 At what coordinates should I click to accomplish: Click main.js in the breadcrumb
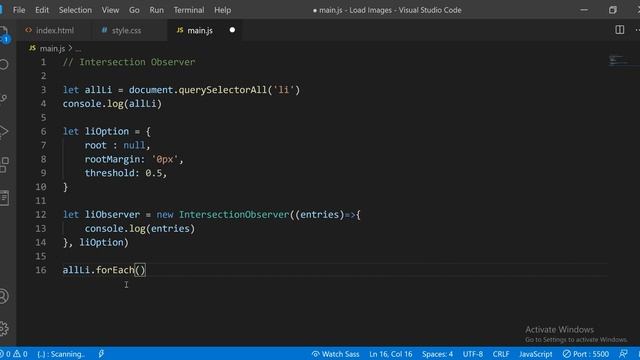tap(52, 49)
